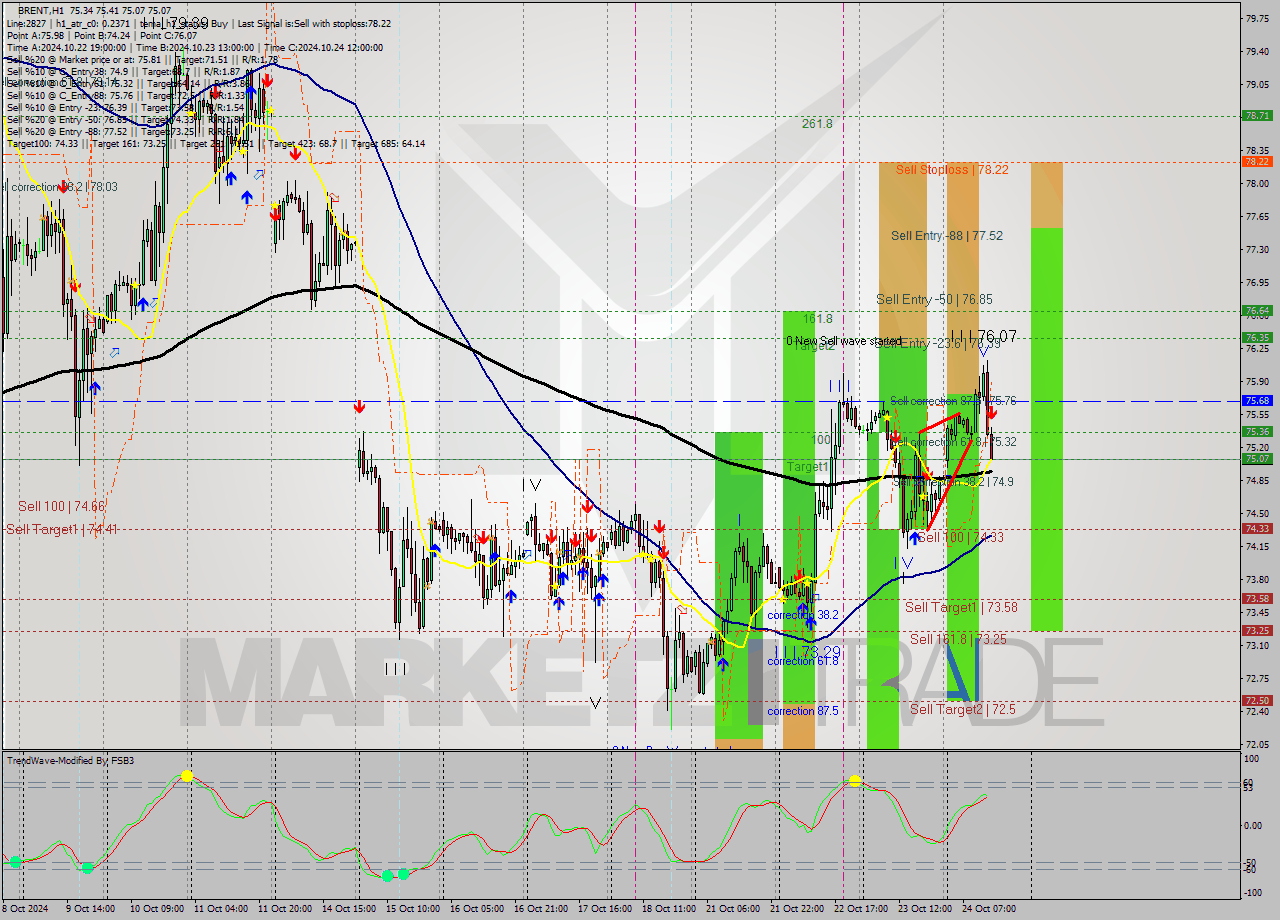Viewport: 1280px width, 920px height.
Task: Click the green 76.35 price tag
Action: point(1257,338)
